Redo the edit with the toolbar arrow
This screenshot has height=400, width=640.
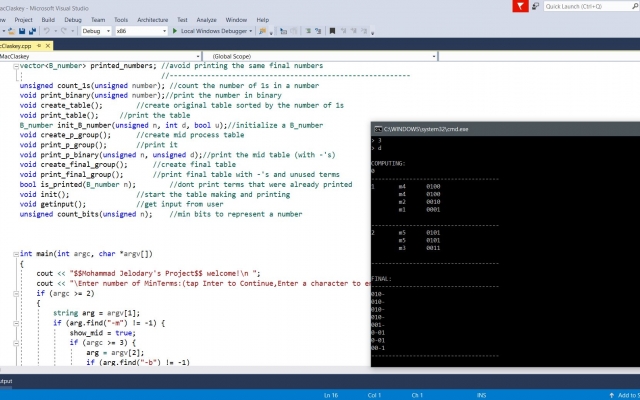tap(64, 31)
